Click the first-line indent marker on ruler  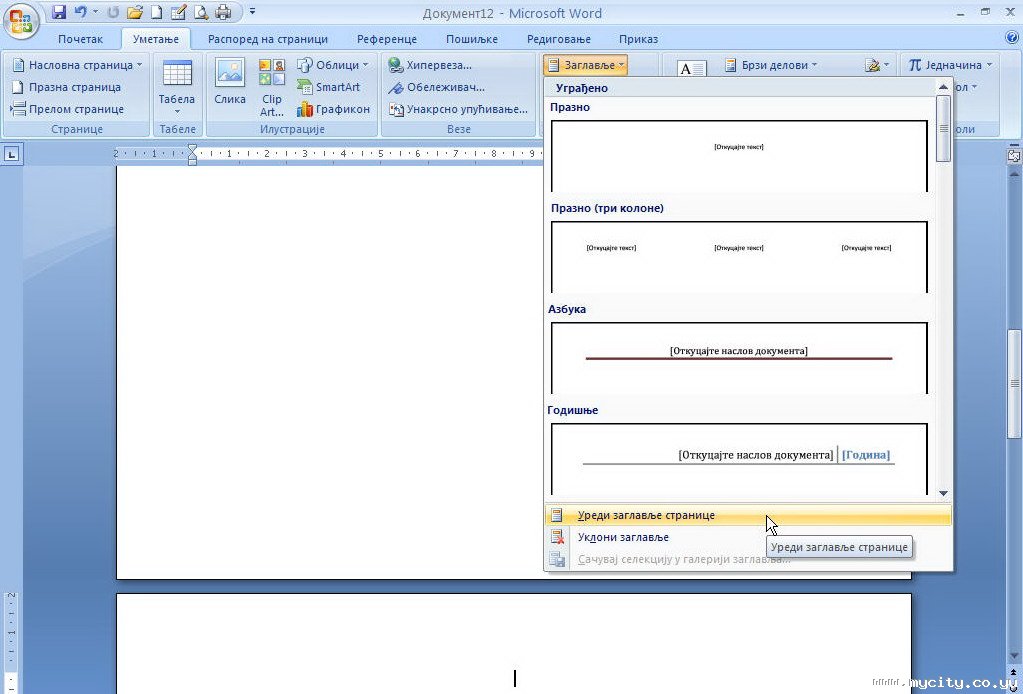(192, 149)
